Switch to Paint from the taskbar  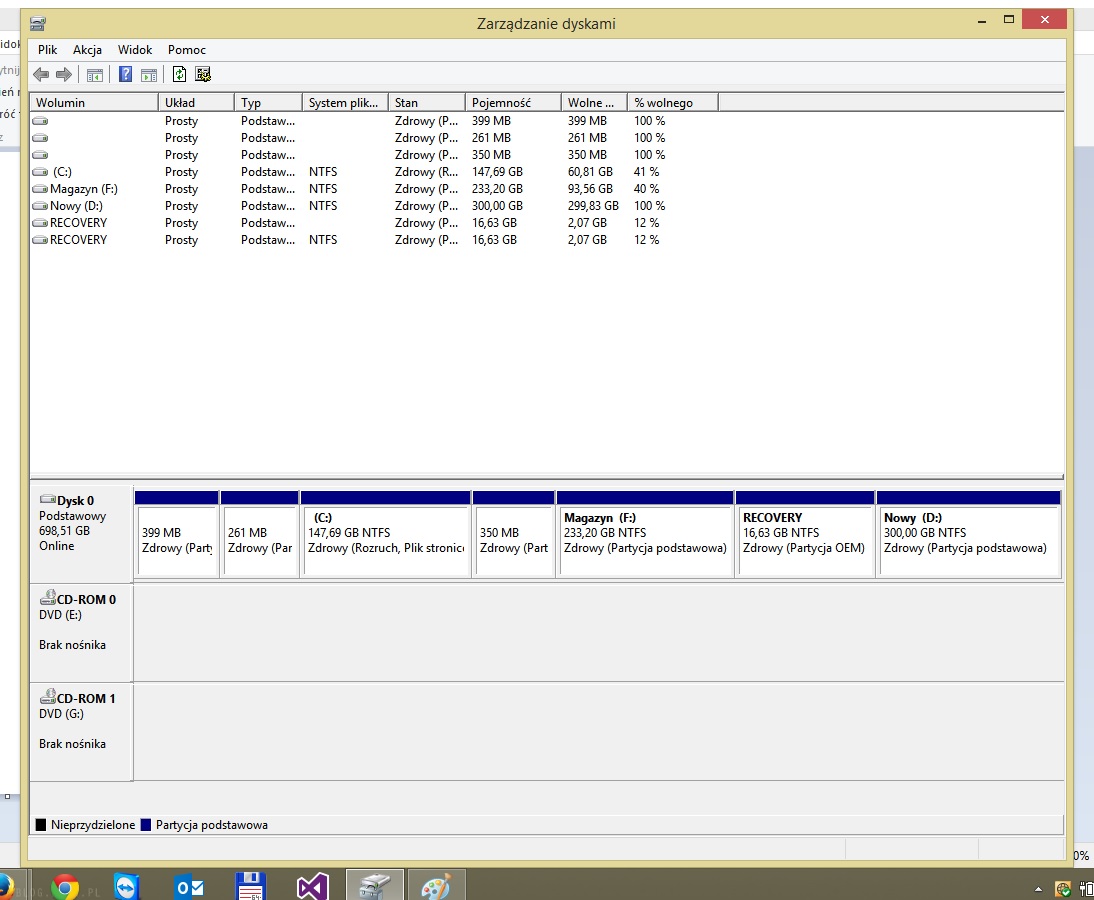[x=436, y=885]
